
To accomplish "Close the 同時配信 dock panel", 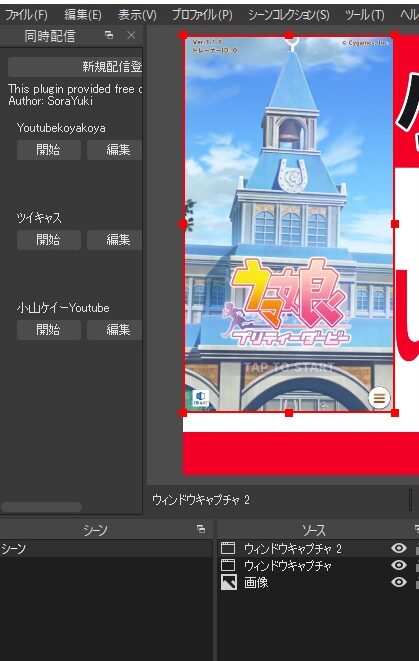I will coord(131,35).
